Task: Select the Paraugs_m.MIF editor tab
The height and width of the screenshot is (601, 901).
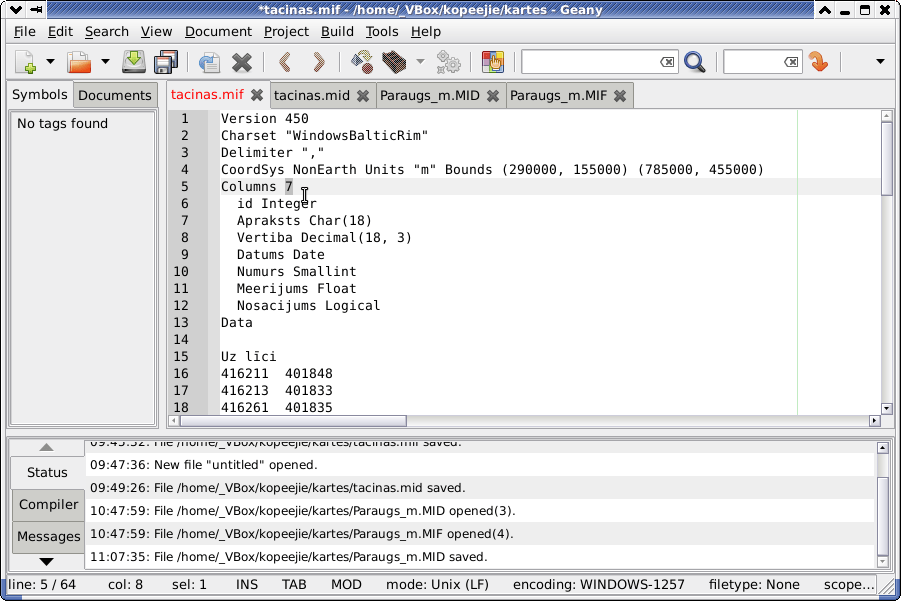Action: tap(559, 95)
